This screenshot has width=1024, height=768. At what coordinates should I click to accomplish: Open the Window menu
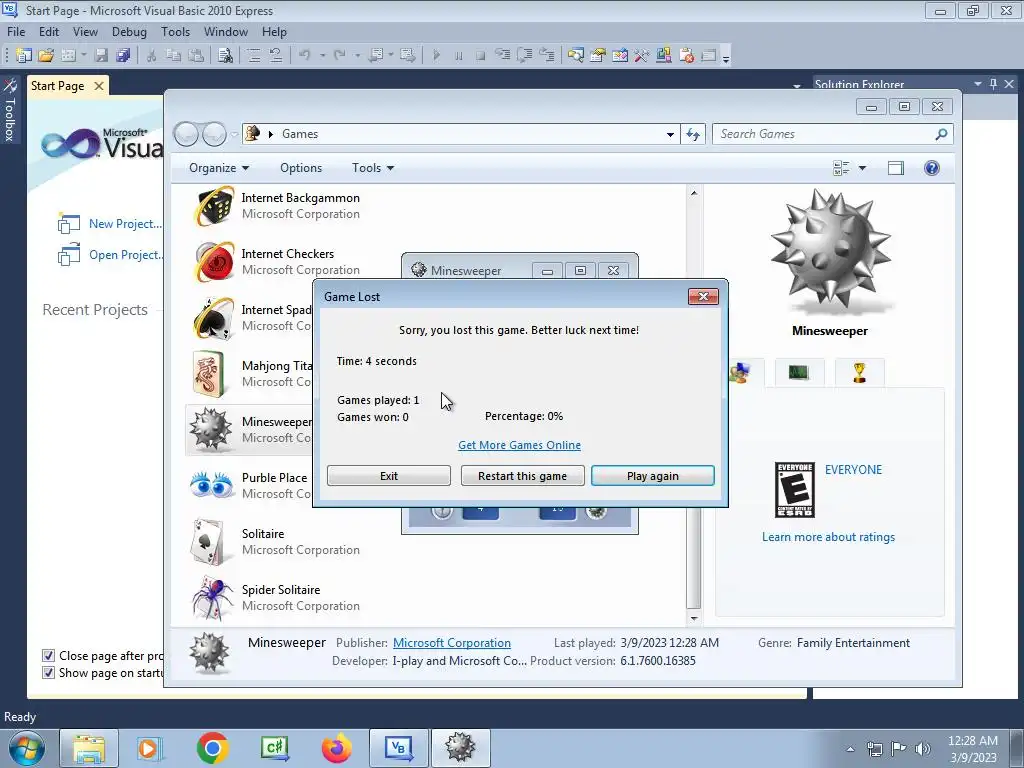[225, 32]
